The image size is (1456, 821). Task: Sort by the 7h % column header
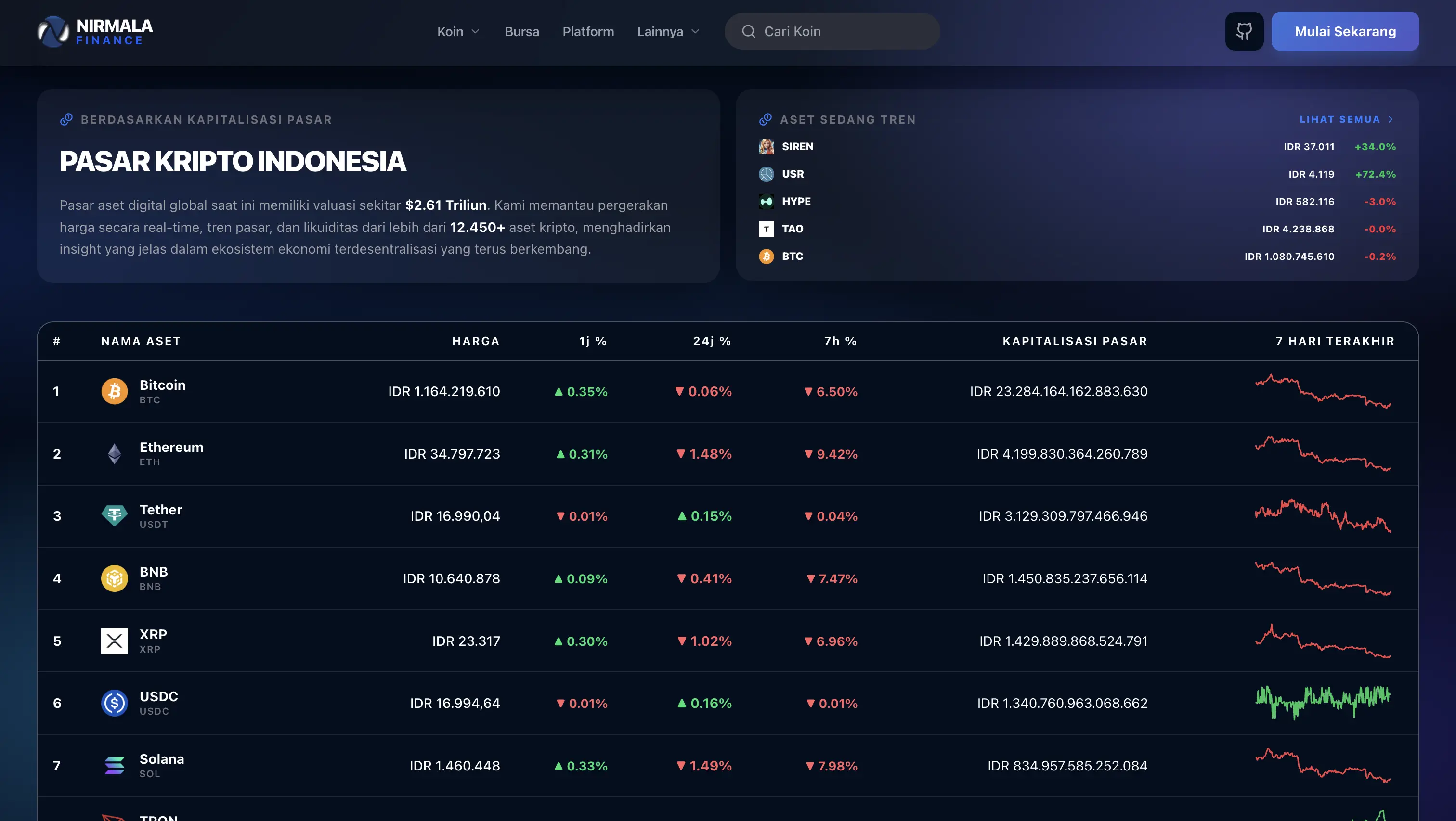point(841,341)
